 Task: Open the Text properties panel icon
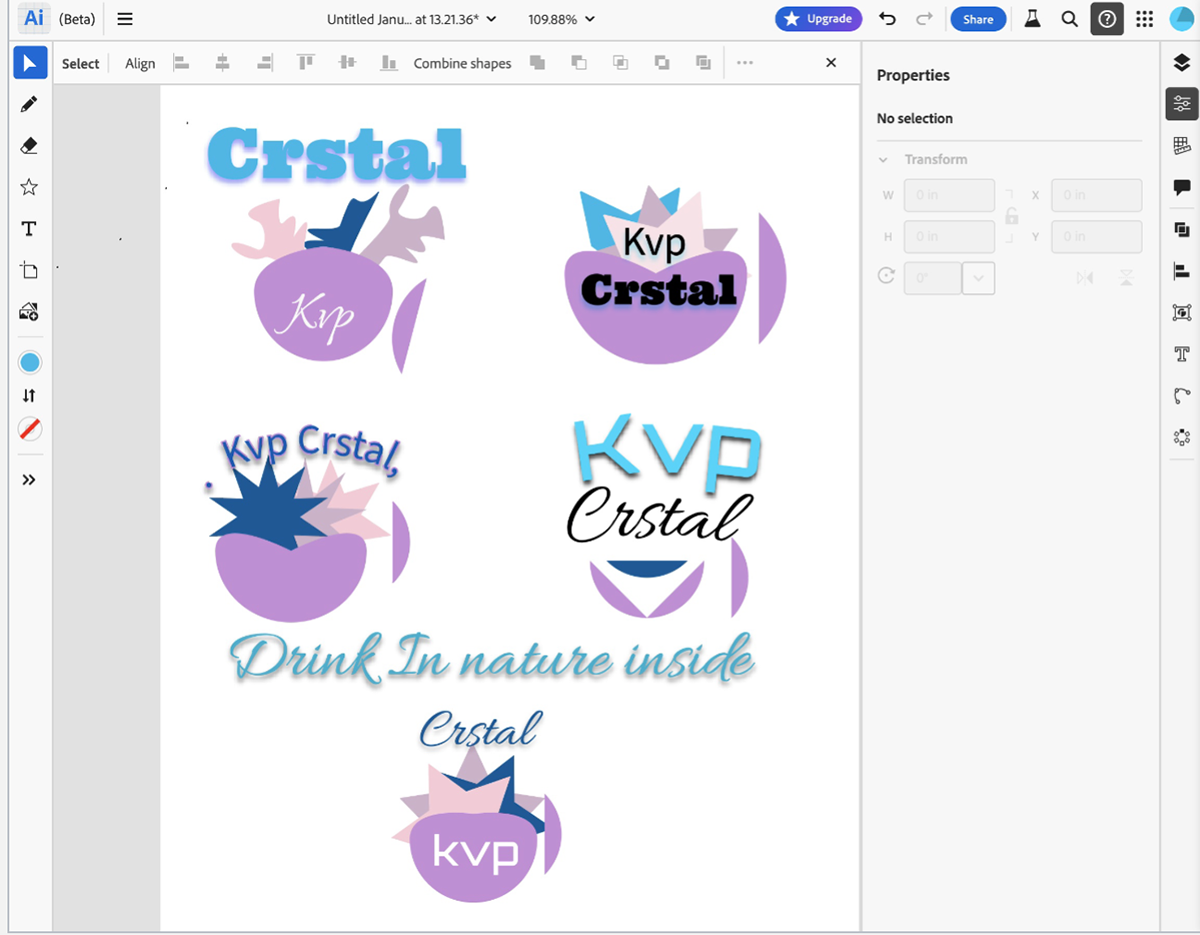click(x=1182, y=354)
